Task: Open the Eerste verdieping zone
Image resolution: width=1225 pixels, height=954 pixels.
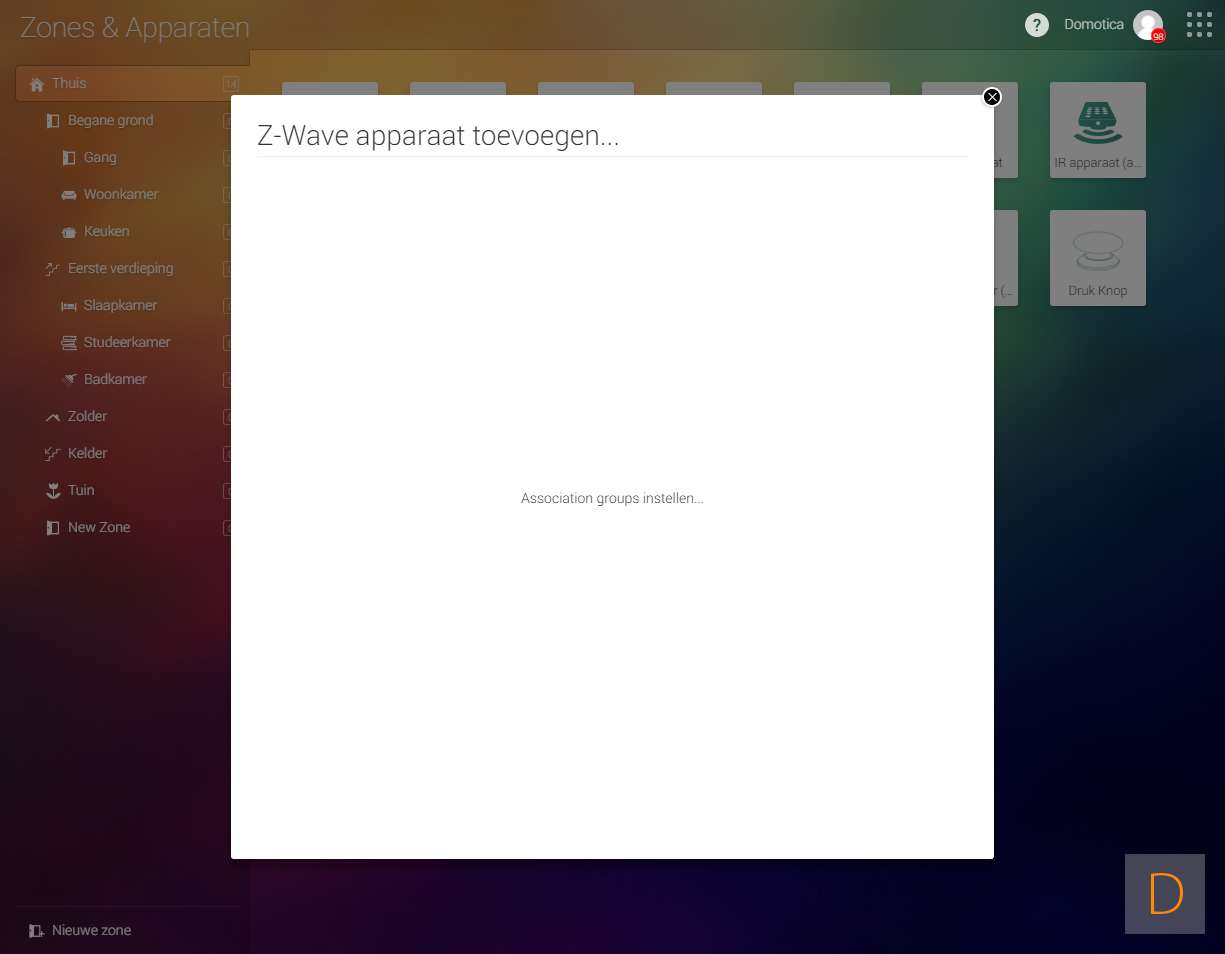Action: point(120,269)
